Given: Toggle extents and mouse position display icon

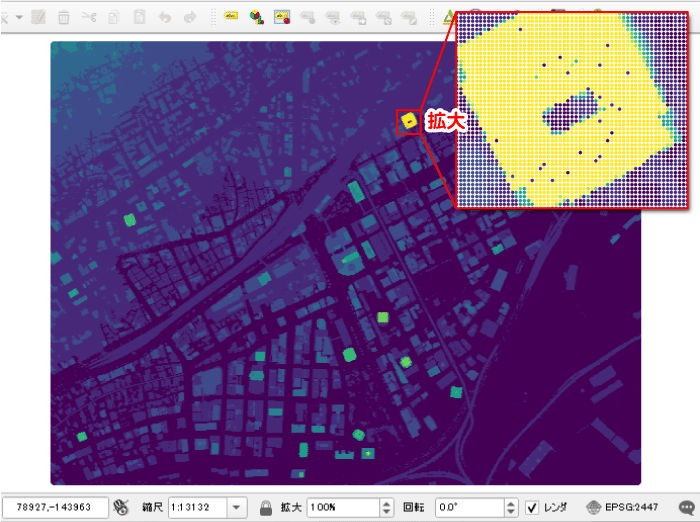Looking at the screenshot, I should (x=121, y=507).
